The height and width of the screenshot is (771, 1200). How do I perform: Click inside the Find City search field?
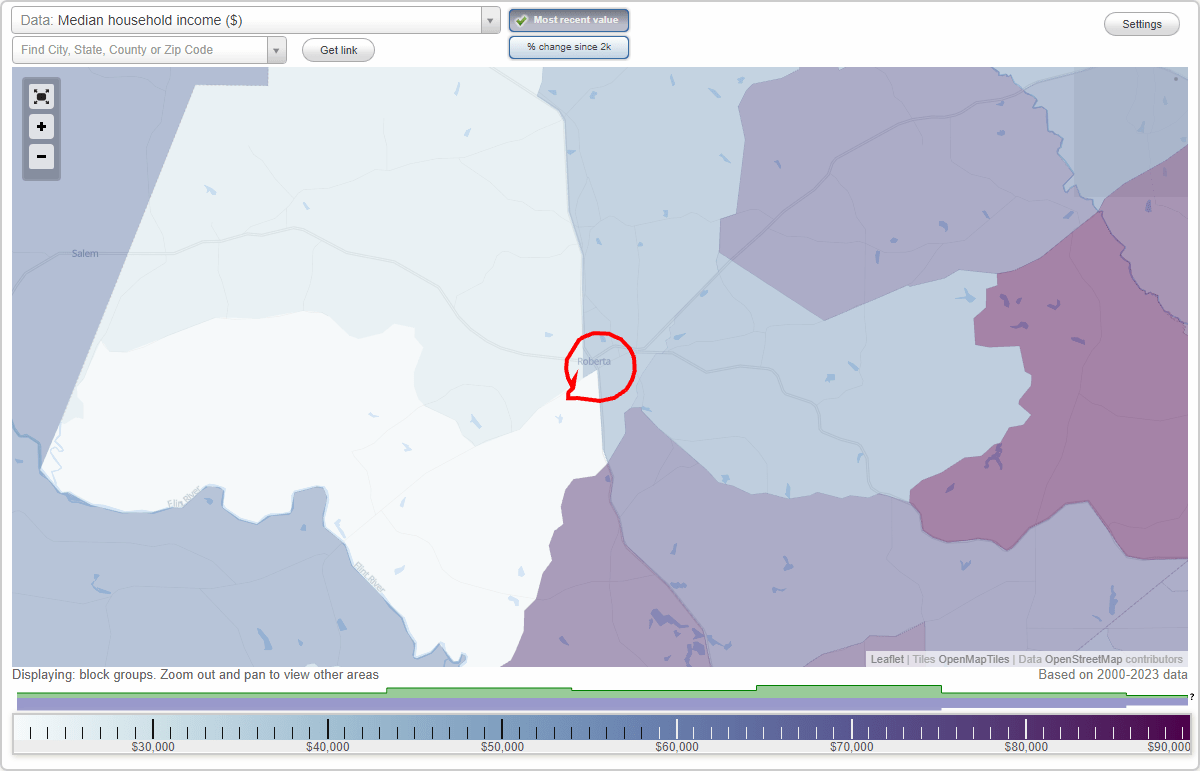coord(140,49)
